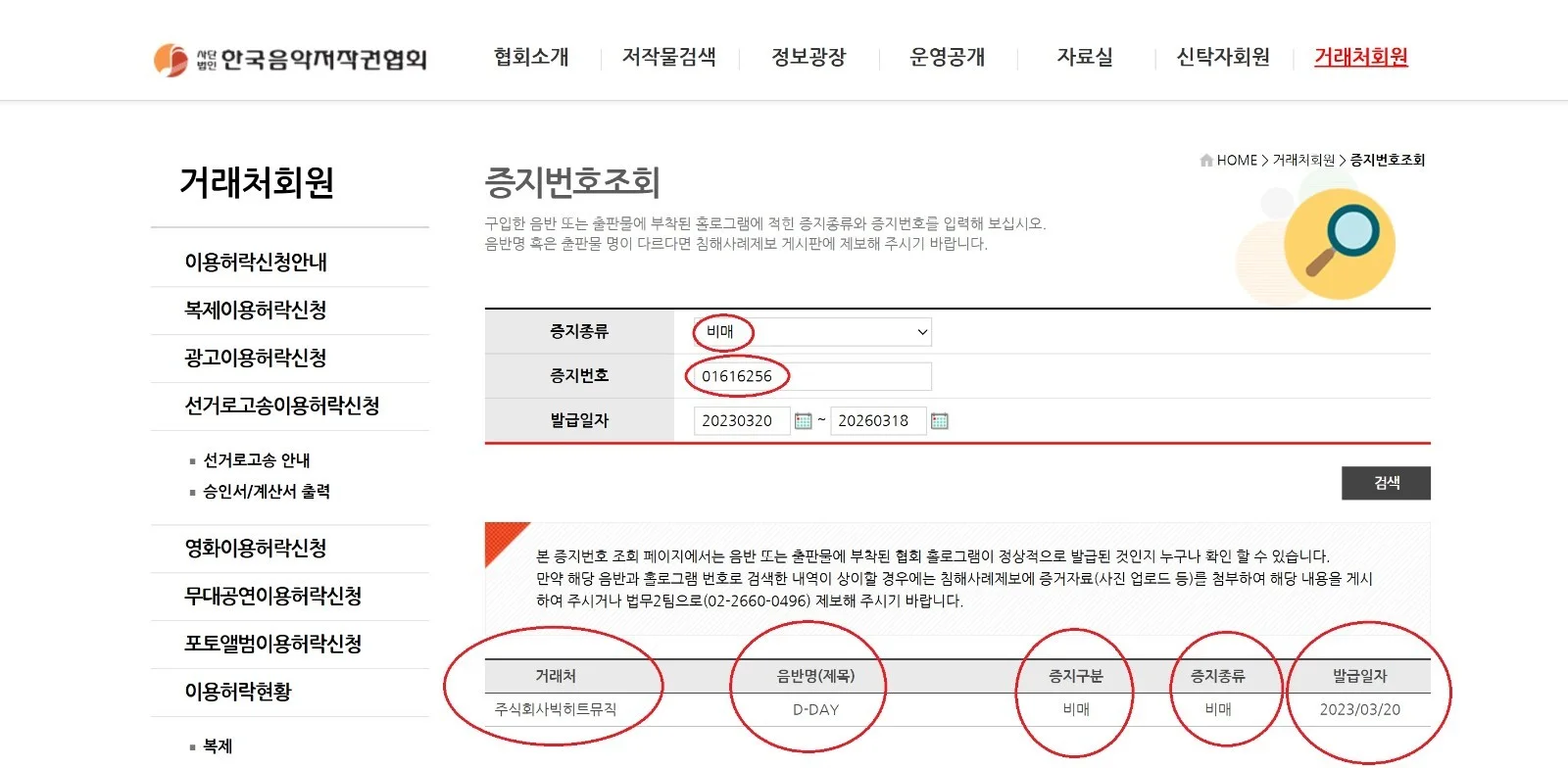
Task: Open the start date calendar icon
Action: pos(804,421)
